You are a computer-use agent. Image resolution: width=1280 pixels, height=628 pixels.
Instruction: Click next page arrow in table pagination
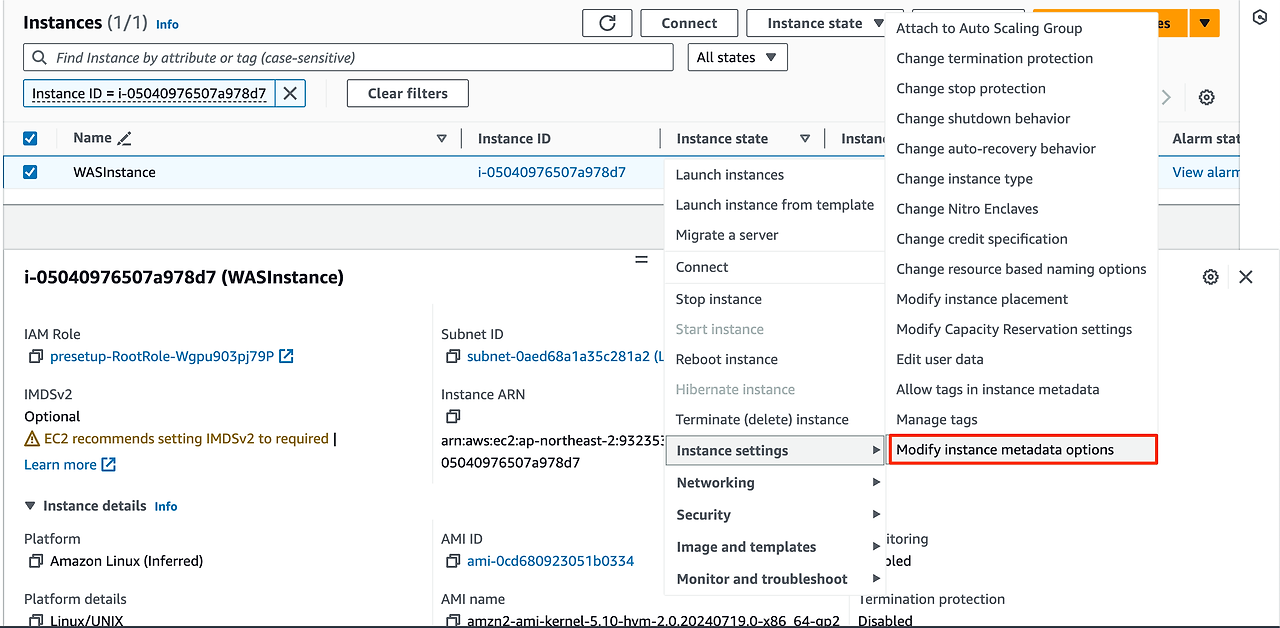tap(1166, 97)
